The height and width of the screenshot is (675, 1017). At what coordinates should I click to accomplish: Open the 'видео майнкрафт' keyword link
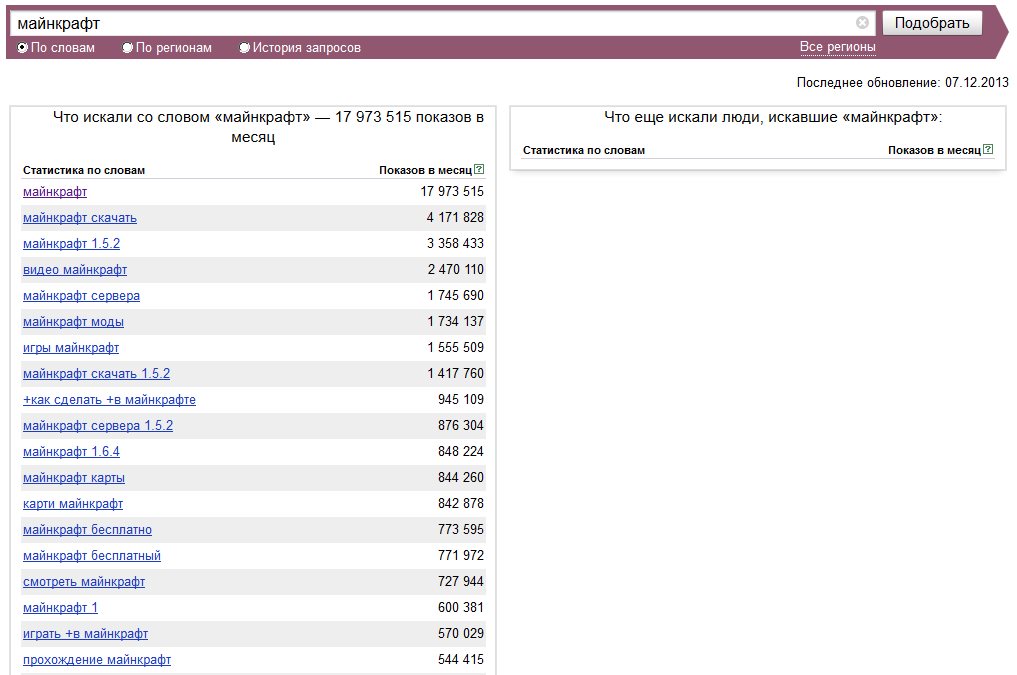point(75,269)
